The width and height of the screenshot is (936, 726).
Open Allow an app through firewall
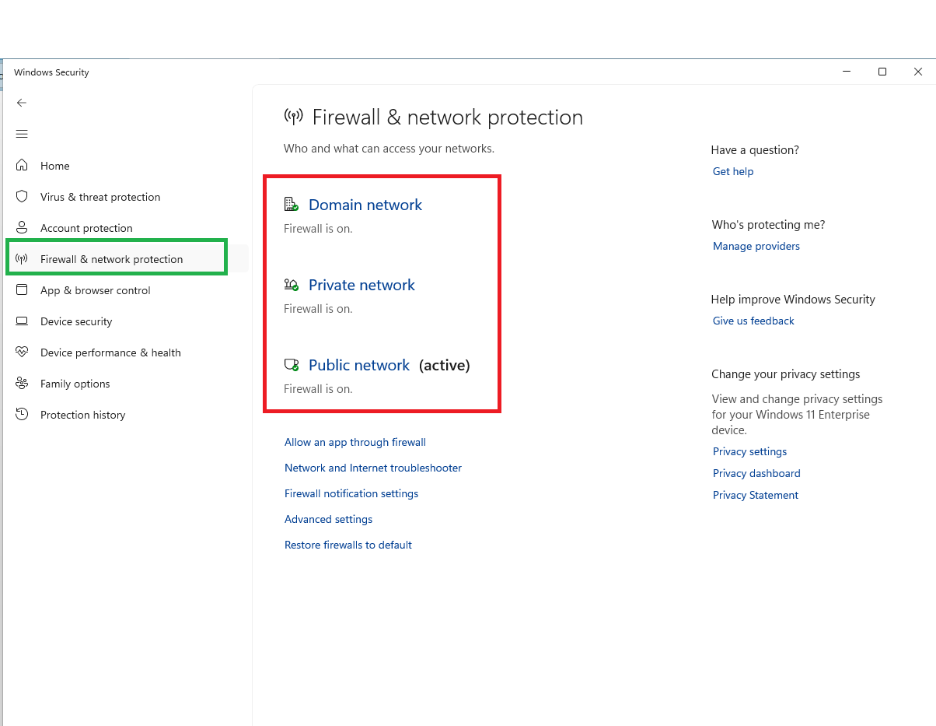tap(355, 442)
